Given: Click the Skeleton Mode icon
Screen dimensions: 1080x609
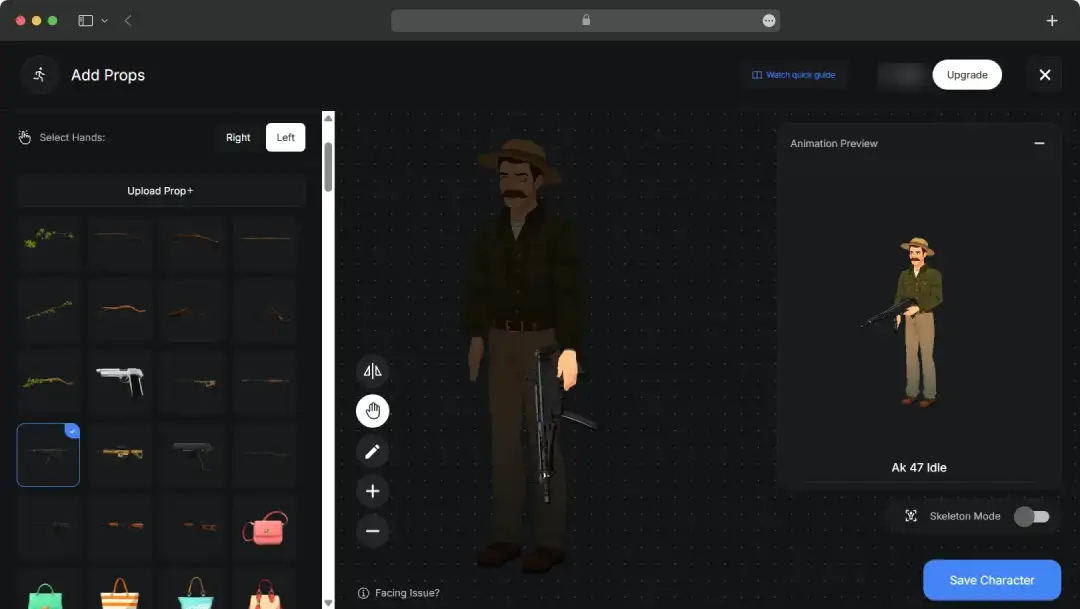Looking at the screenshot, I should pyautogui.click(x=911, y=516).
